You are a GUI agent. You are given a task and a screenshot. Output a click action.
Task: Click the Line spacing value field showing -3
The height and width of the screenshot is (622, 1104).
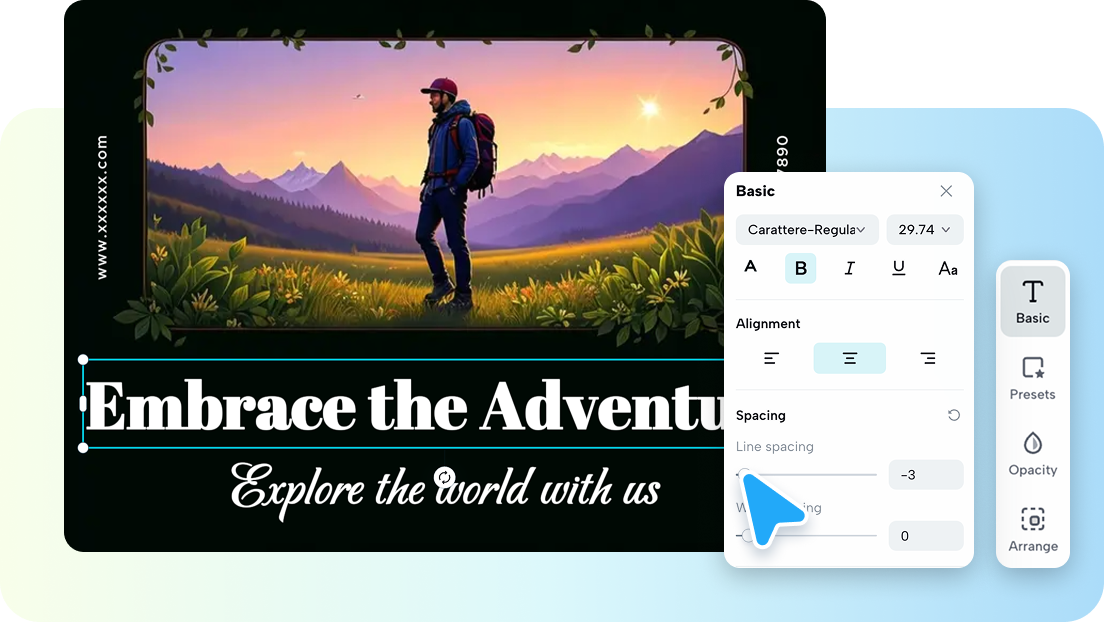click(x=925, y=475)
